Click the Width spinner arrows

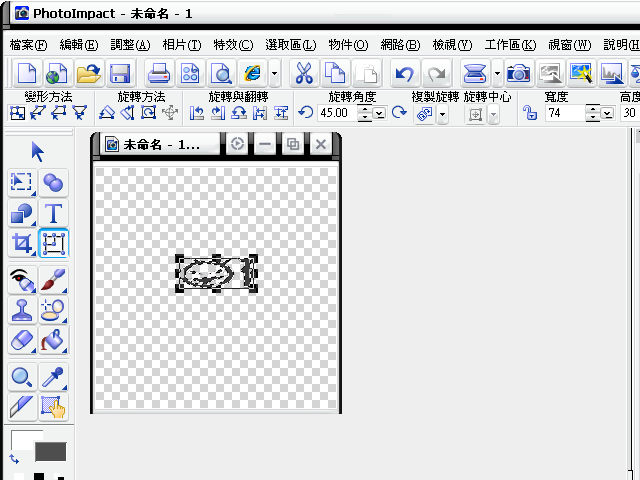(593, 113)
